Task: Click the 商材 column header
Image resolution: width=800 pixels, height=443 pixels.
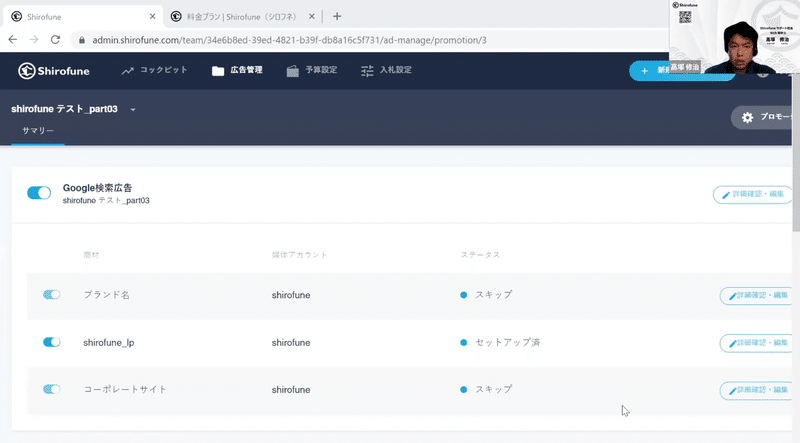Action: (91, 255)
